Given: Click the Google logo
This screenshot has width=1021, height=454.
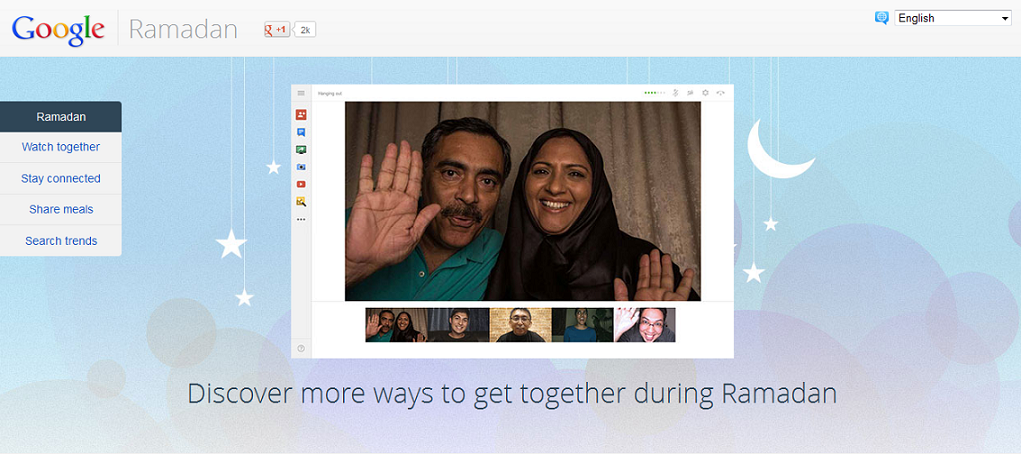Looking at the screenshot, I should click(58, 28).
